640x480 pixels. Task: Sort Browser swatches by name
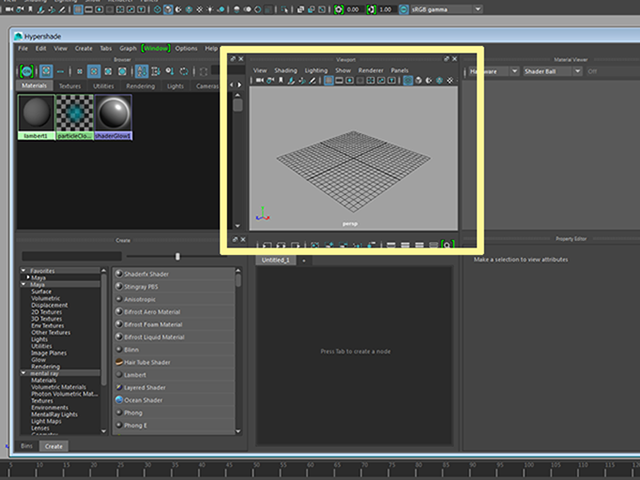[142, 71]
